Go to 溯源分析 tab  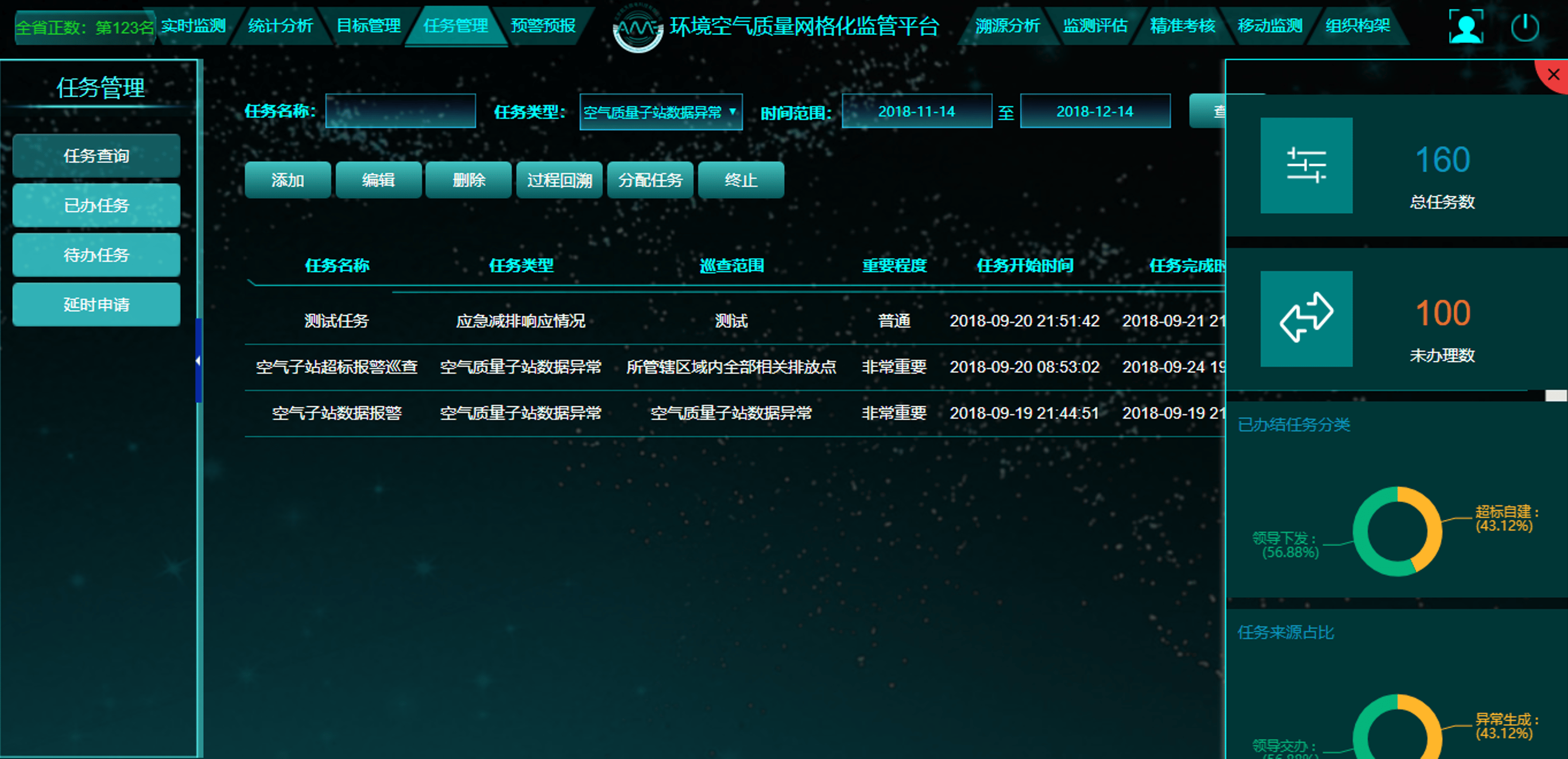click(x=1007, y=26)
